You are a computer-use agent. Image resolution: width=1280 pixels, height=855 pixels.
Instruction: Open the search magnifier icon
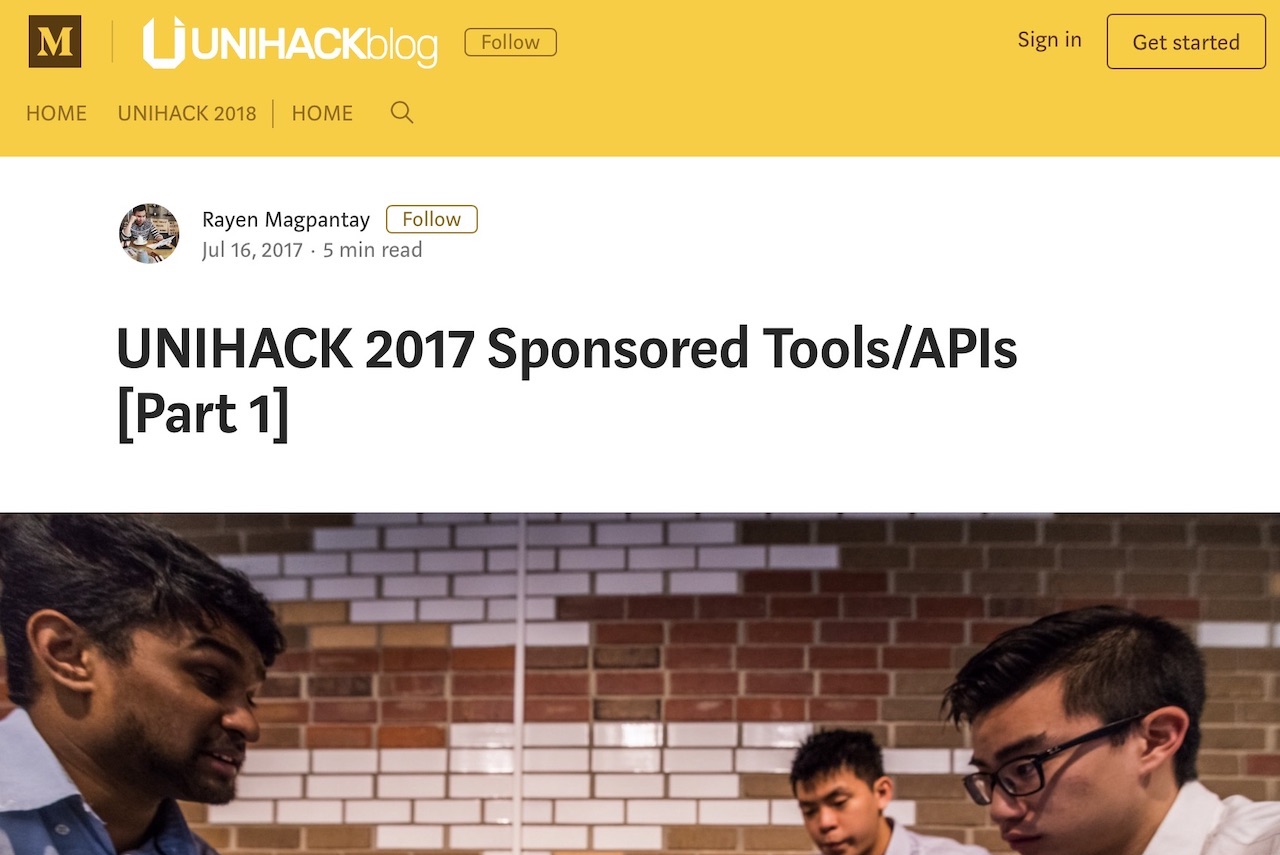(x=402, y=112)
